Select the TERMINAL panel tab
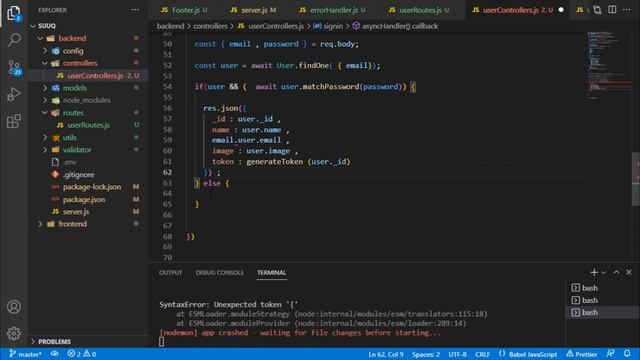The image size is (640, 360). [x=271, y=272]
